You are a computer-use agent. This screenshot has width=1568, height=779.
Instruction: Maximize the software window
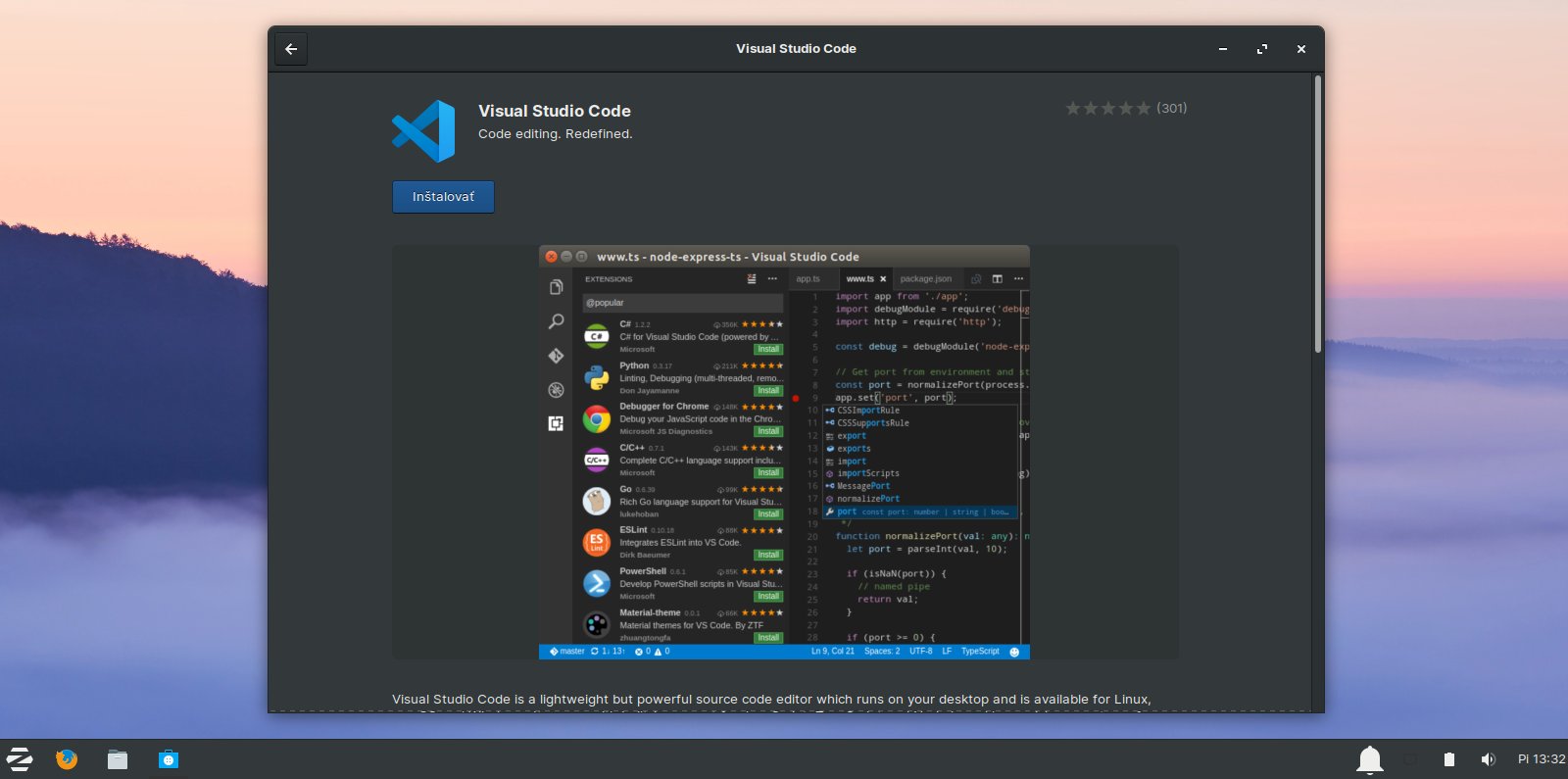pos(1262,49)
